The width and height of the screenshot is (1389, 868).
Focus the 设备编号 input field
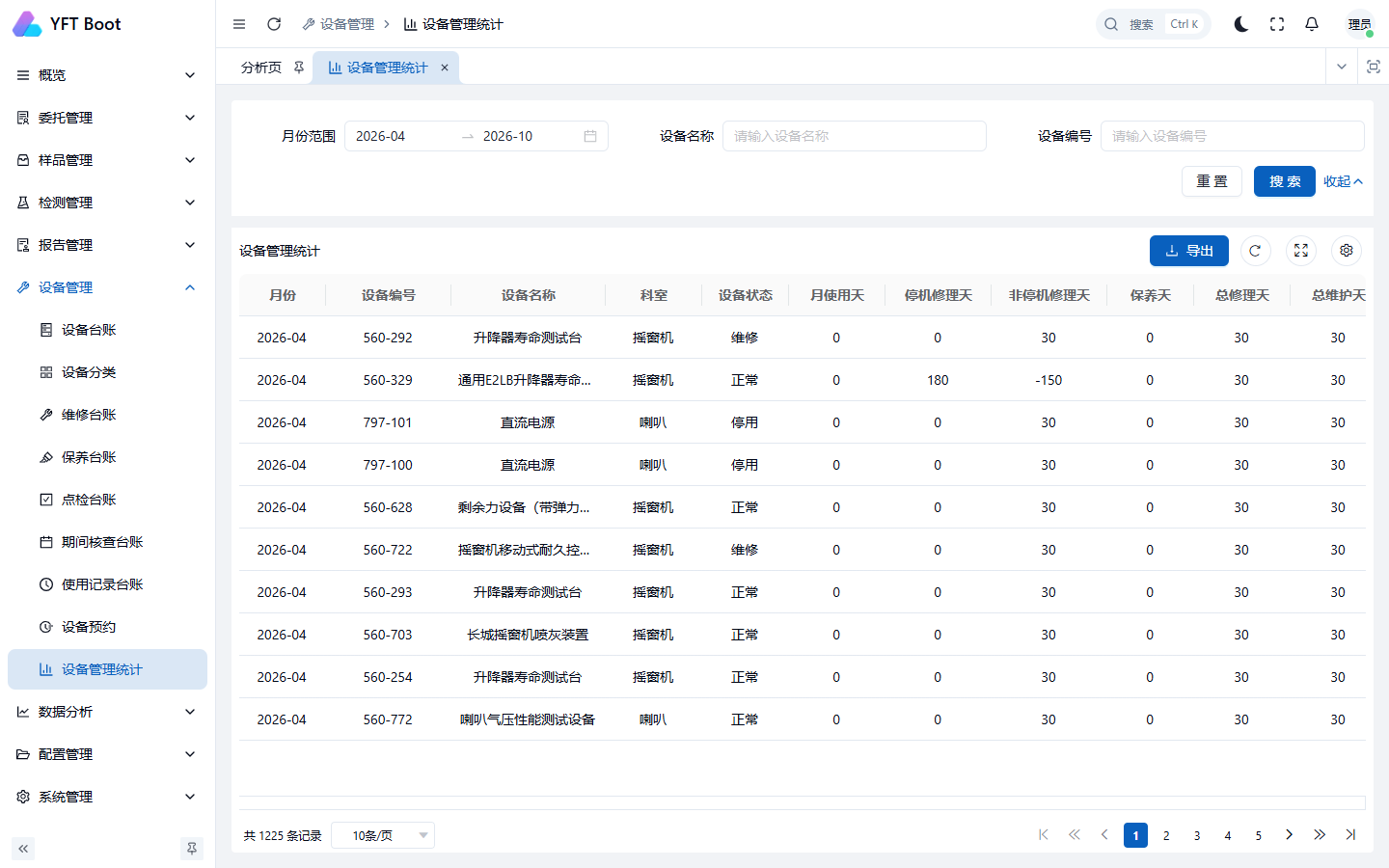(1233, 136)
